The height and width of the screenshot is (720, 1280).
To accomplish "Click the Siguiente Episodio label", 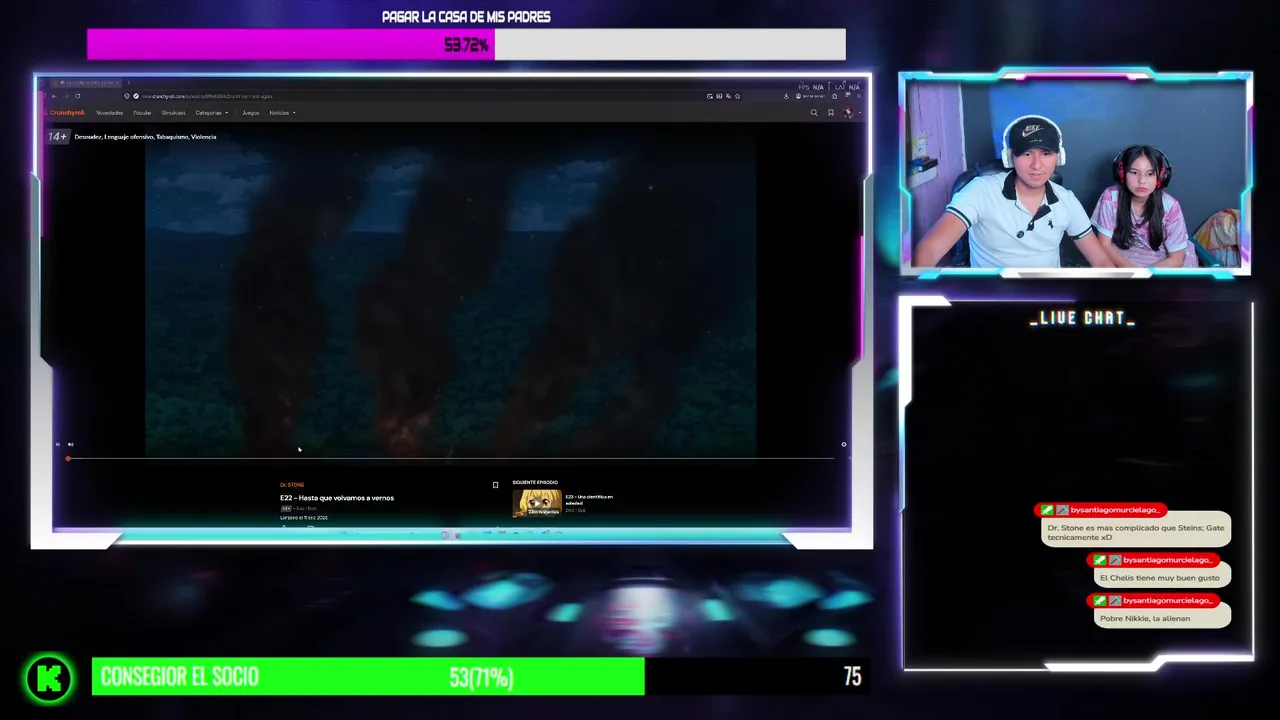I will pos(535,482).
